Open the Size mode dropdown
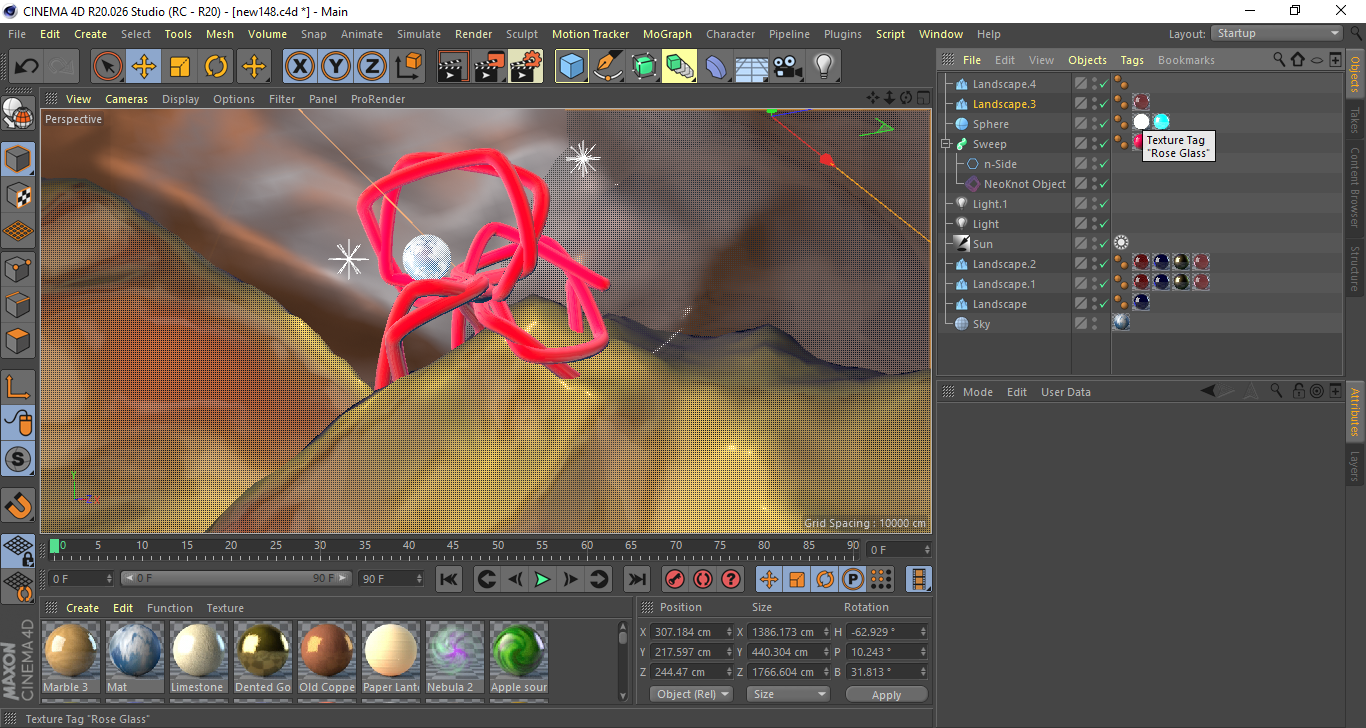This screenshot has width=1366, height=728. pyautogui.click(x=790, y=694)
